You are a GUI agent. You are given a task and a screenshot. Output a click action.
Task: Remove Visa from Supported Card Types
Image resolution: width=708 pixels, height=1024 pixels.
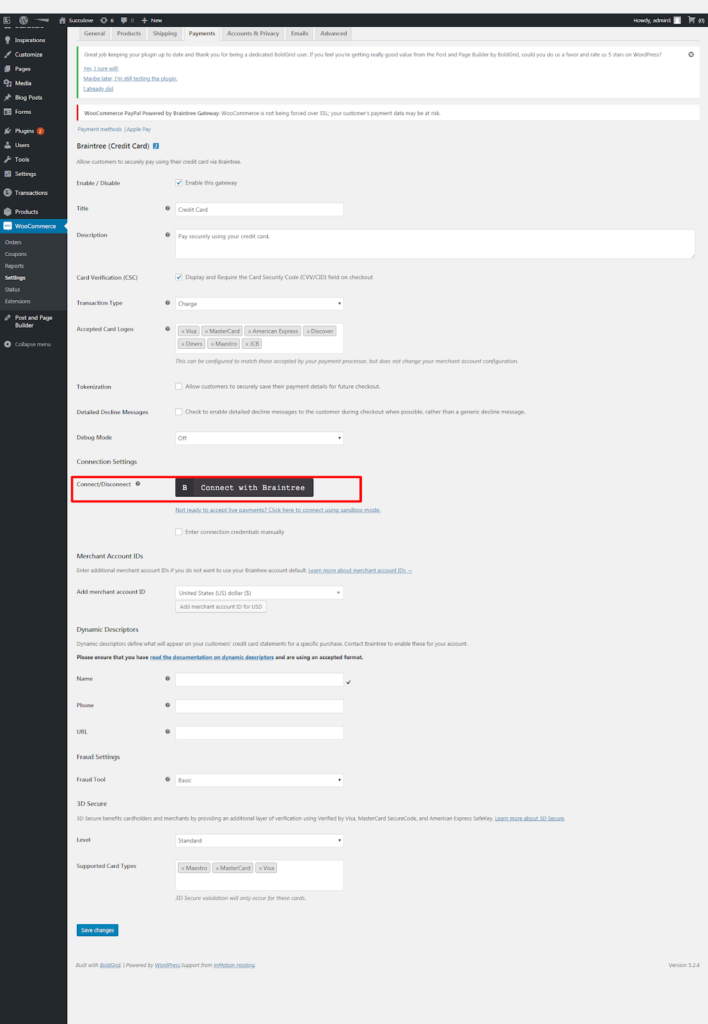pos(260,868)
